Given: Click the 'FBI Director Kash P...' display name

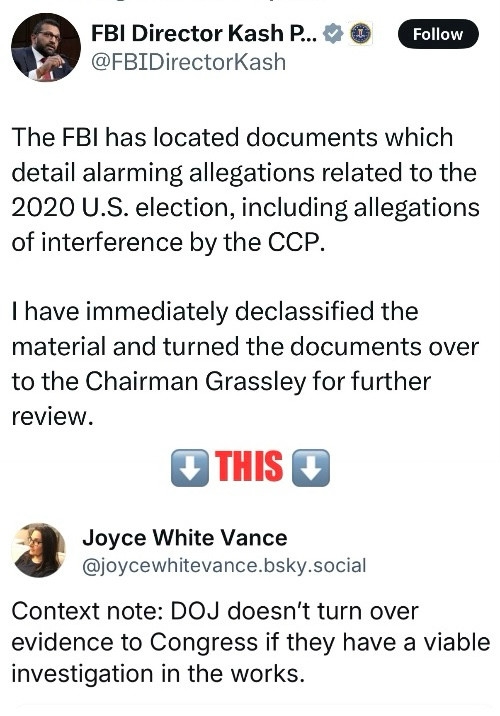Looking at the screenshot, I should coord(204,33).
